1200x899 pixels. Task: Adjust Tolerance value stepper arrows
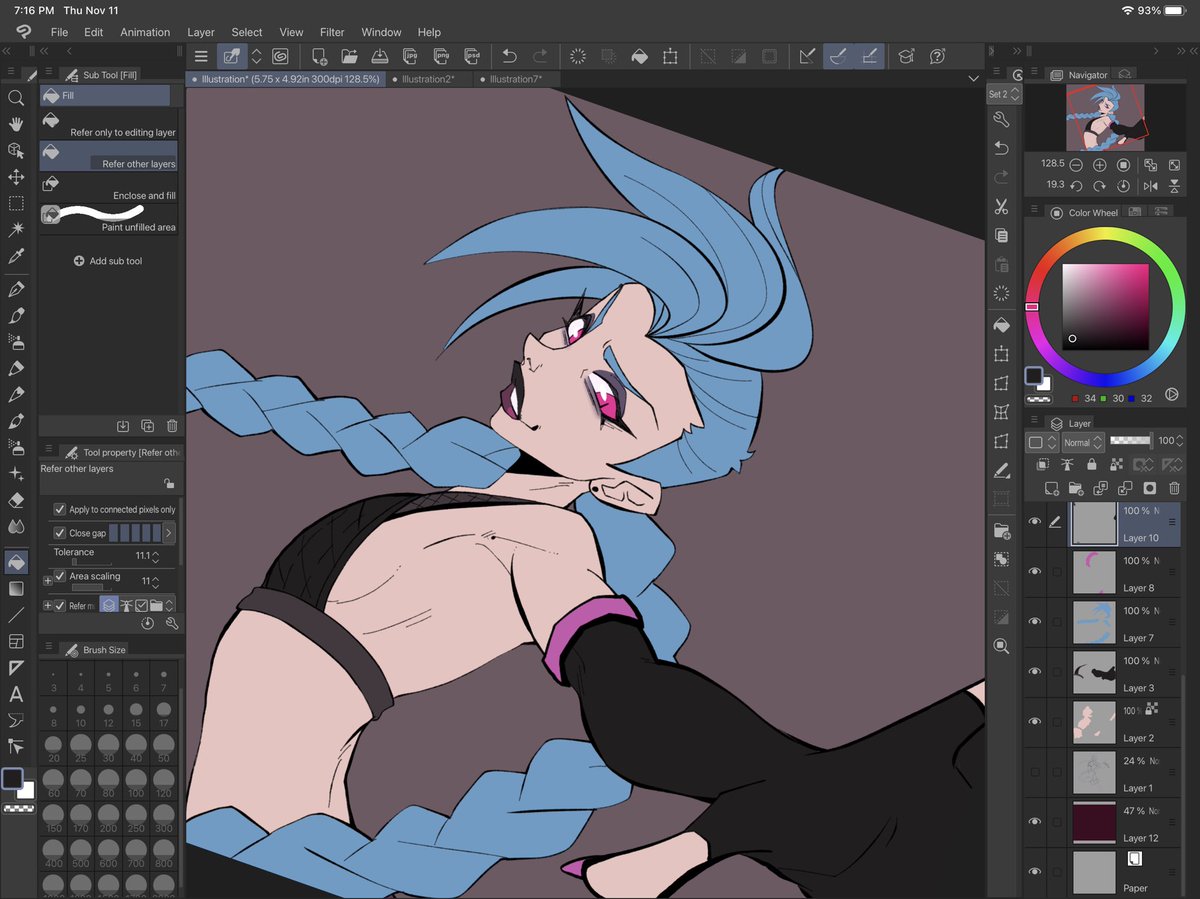coord(154,556)
